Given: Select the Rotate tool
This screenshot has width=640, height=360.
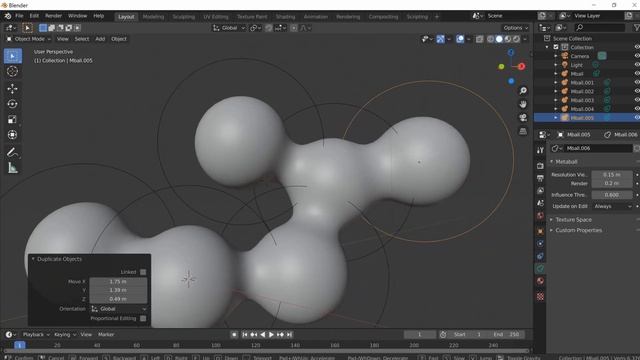Looking at the screenshot, I should pos(13,104).
